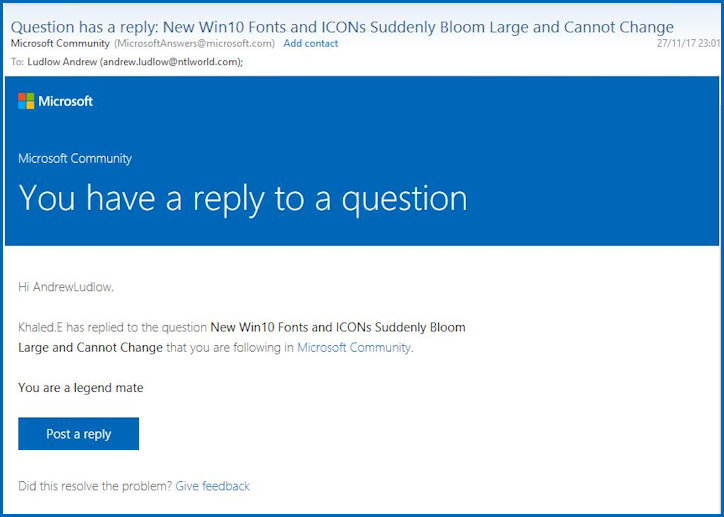Click the "Microsoft" wordmark in blue banner
The height and width of the screenshot is (517, 724).
pyautogui.click(x=66, y=101)
